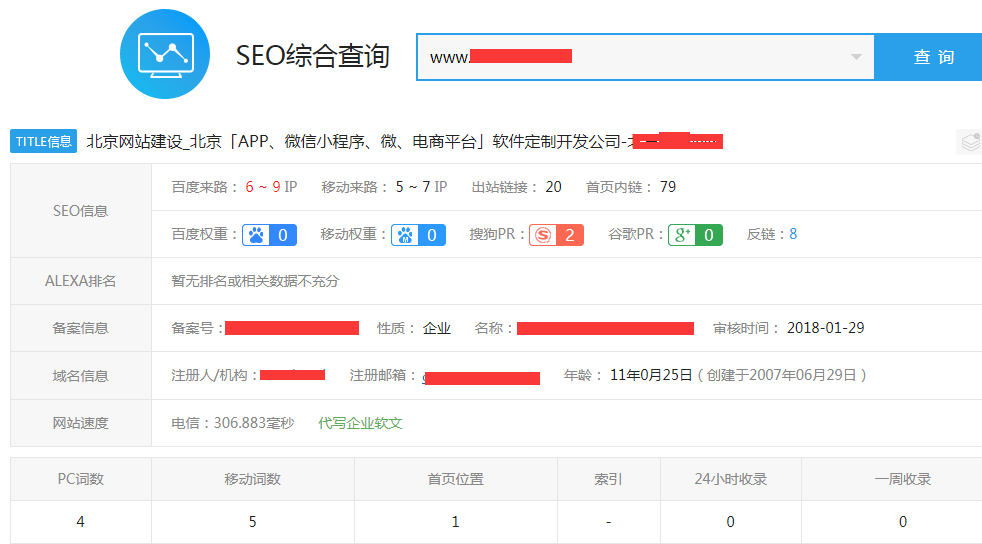Click the TITLE信息 badge
The width and height of the screenshot is (982, 544).
click(43, 141)
